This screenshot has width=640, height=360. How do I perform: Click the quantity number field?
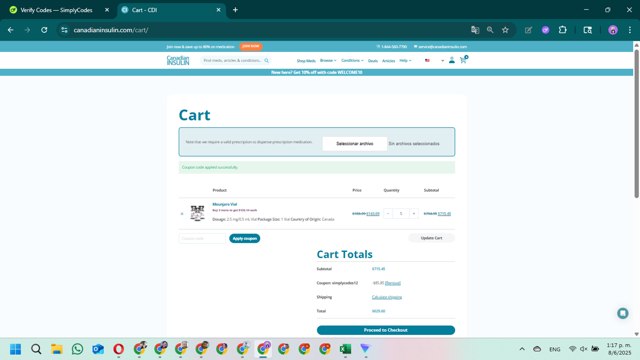(x=401, y=213)
